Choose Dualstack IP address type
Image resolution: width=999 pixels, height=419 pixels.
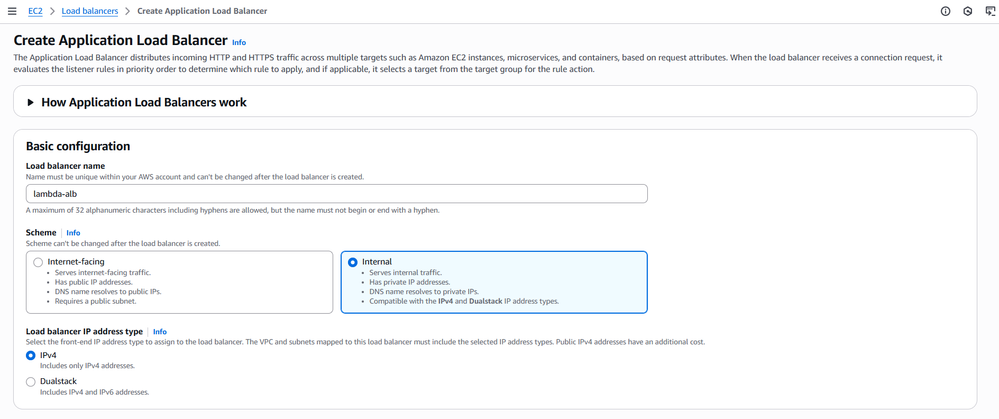click(31, 381)
